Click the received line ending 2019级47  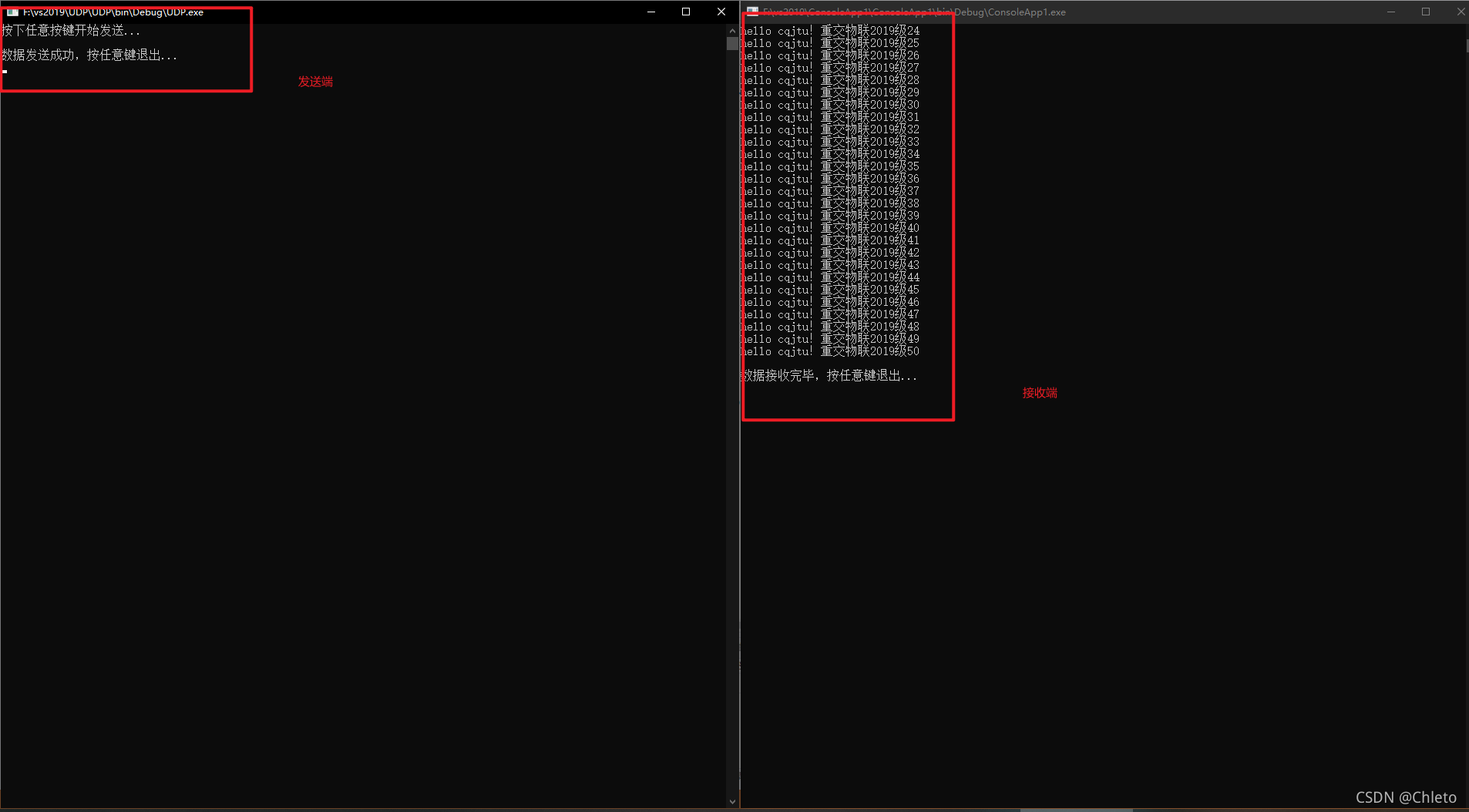pos(830,314)
